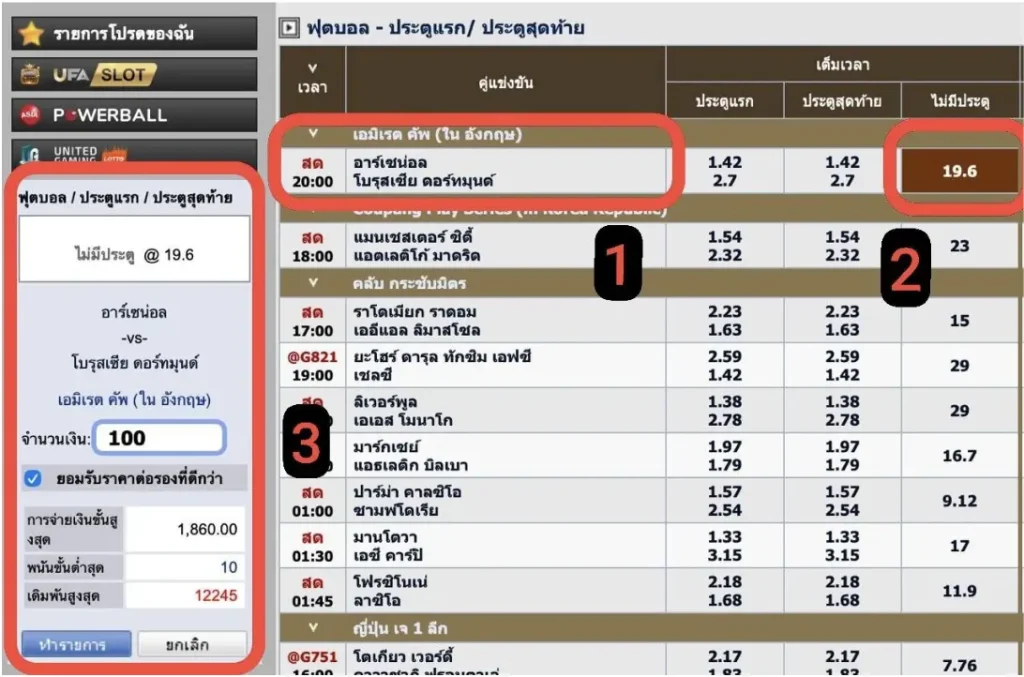
Task: Select no-goal odds 29 for ยะโฮร์ match
Action: pos(959,366)
